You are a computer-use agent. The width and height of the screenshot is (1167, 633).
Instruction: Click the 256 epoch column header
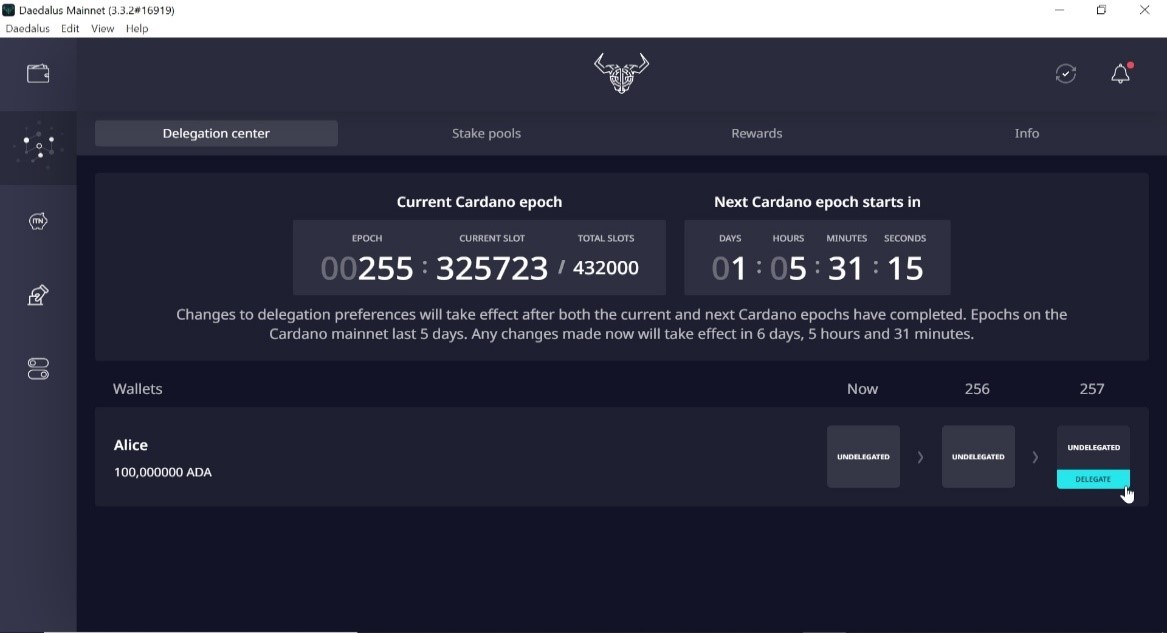coord(977,389)
